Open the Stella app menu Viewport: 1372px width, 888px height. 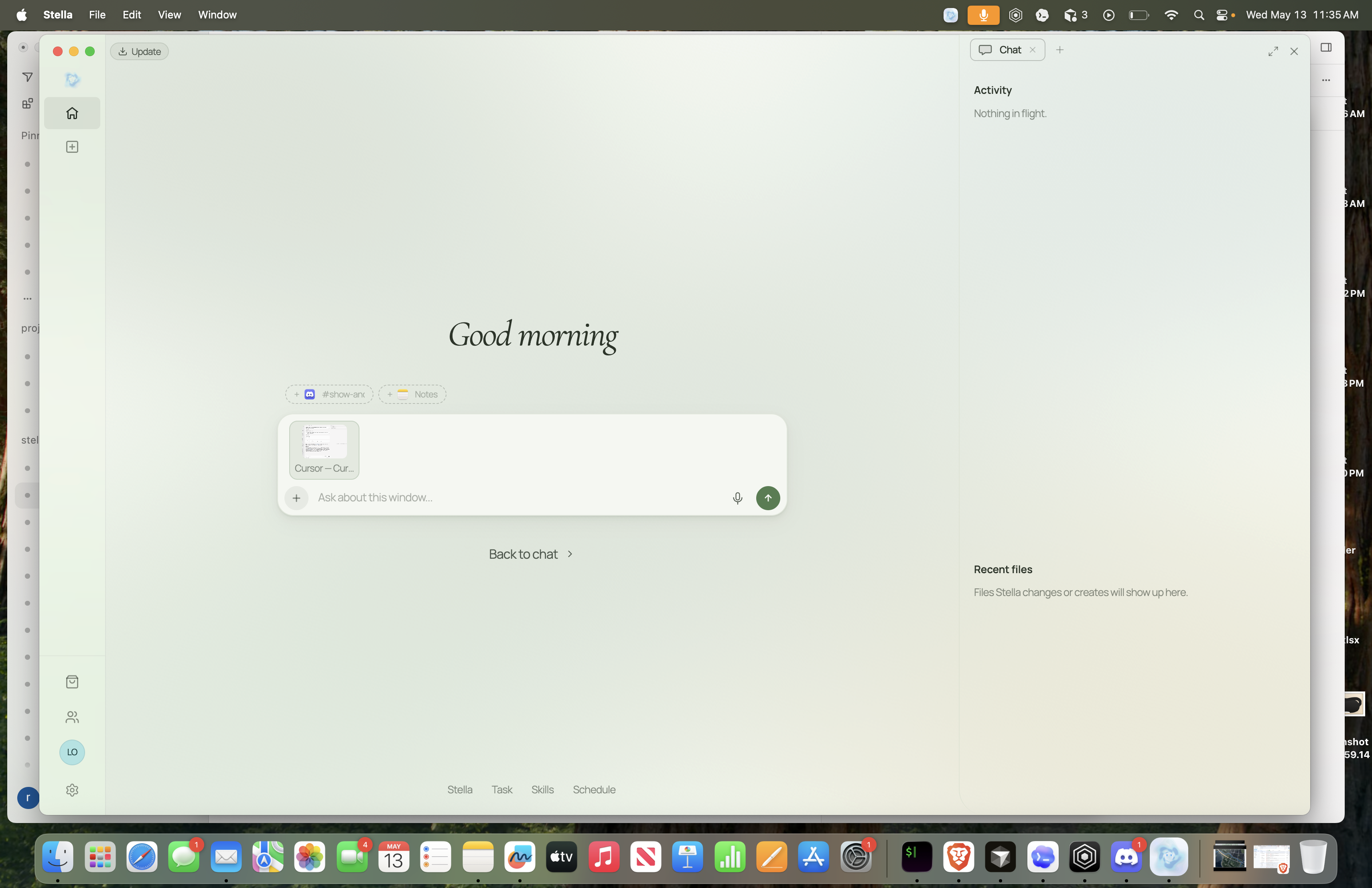tap(58, 14)
